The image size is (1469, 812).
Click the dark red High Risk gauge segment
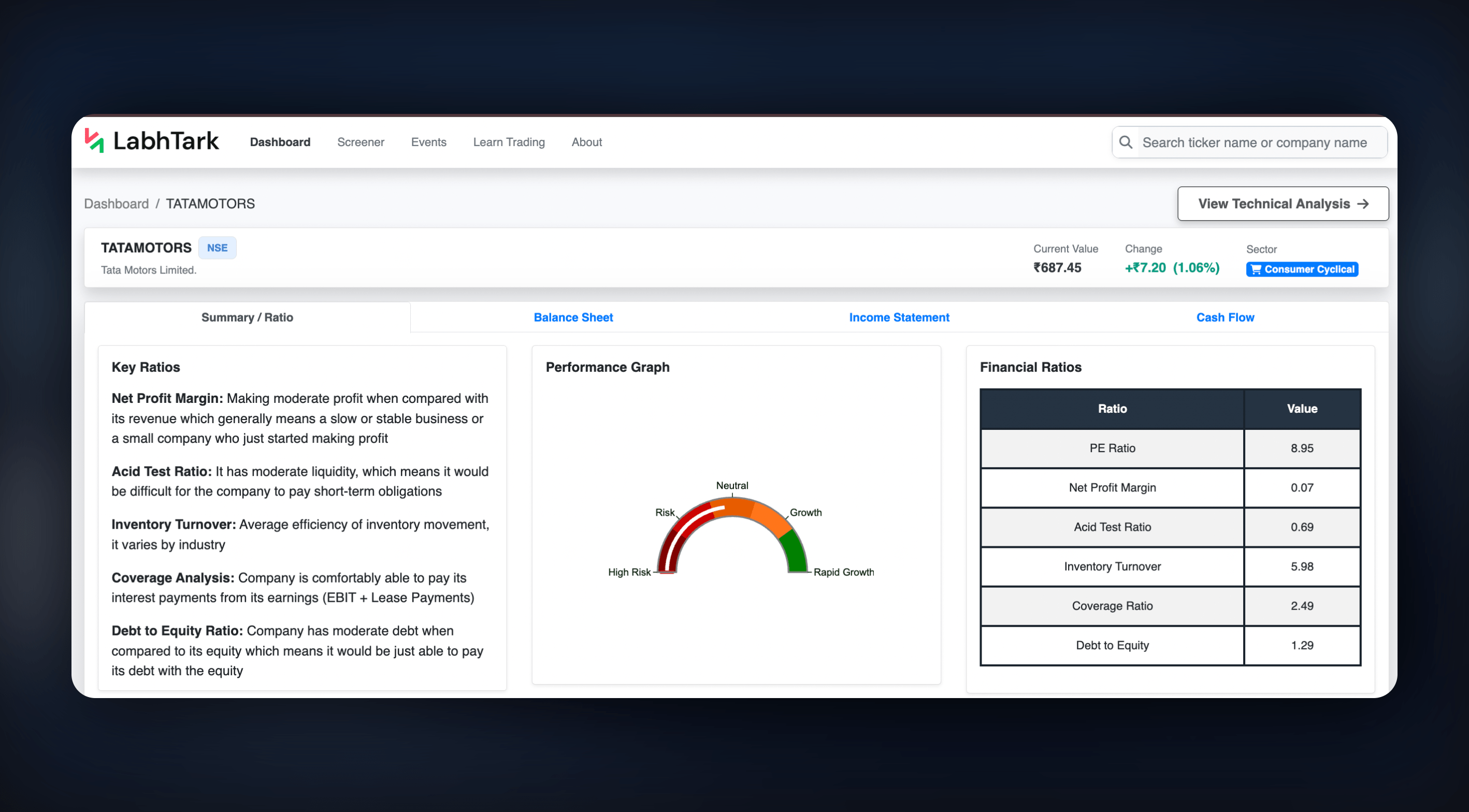coord(668,552)
